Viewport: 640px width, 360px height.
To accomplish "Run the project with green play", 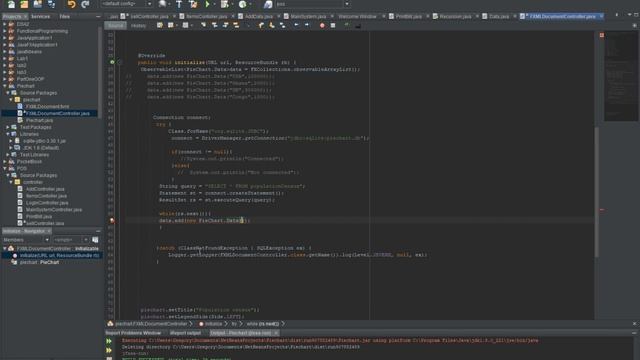I will (207, 4).
